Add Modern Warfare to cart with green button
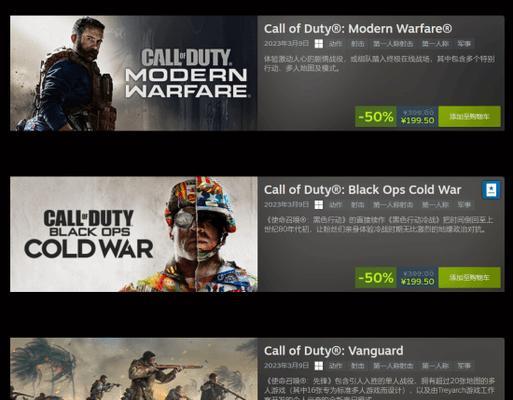 click(469, 116)
